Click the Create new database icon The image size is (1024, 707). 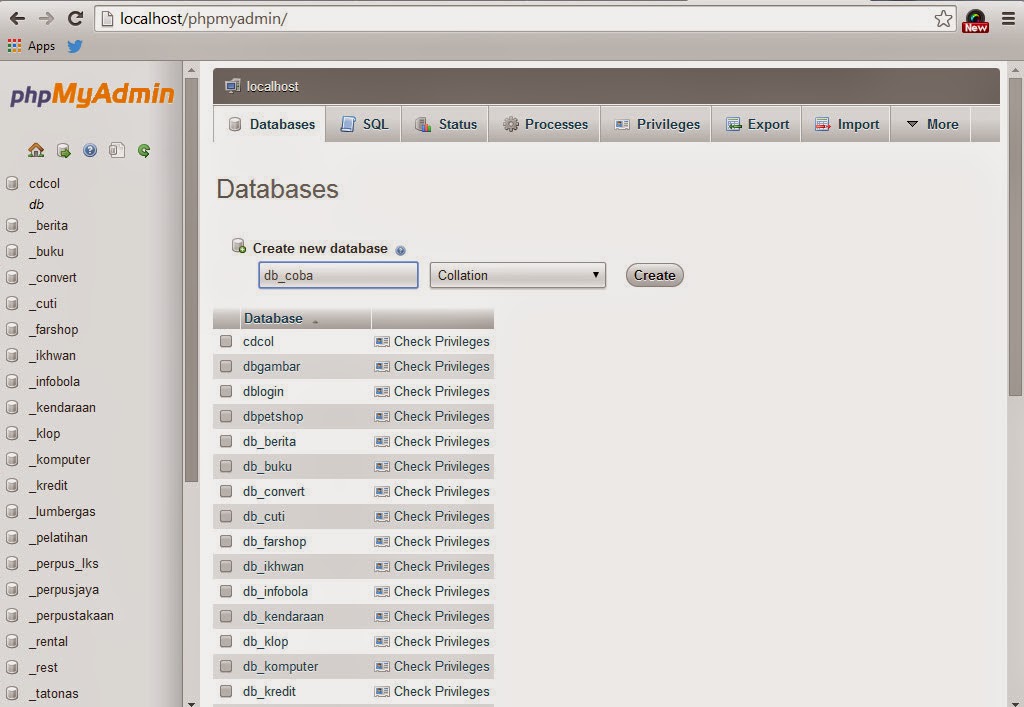[239, 245]
